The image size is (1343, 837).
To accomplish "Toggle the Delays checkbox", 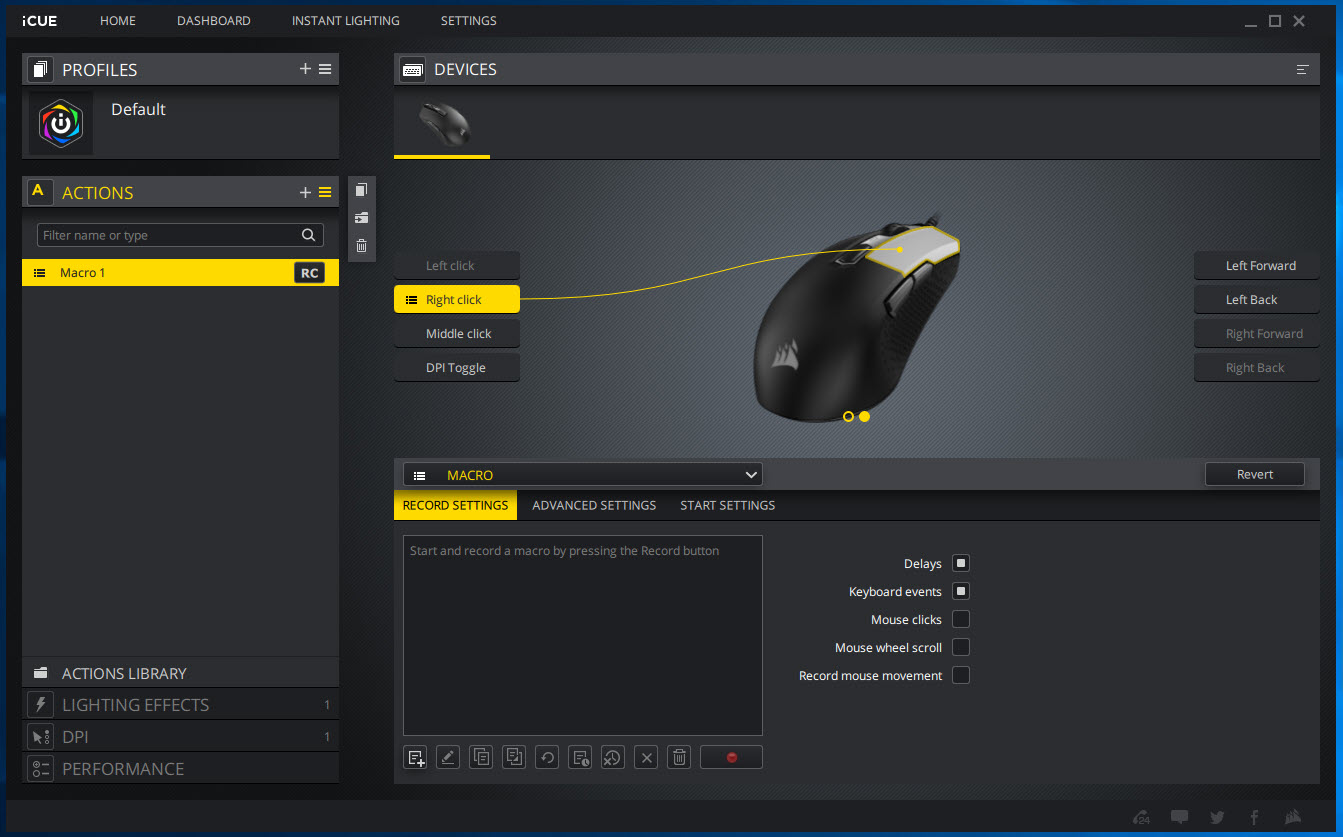I will click(961, 564).
